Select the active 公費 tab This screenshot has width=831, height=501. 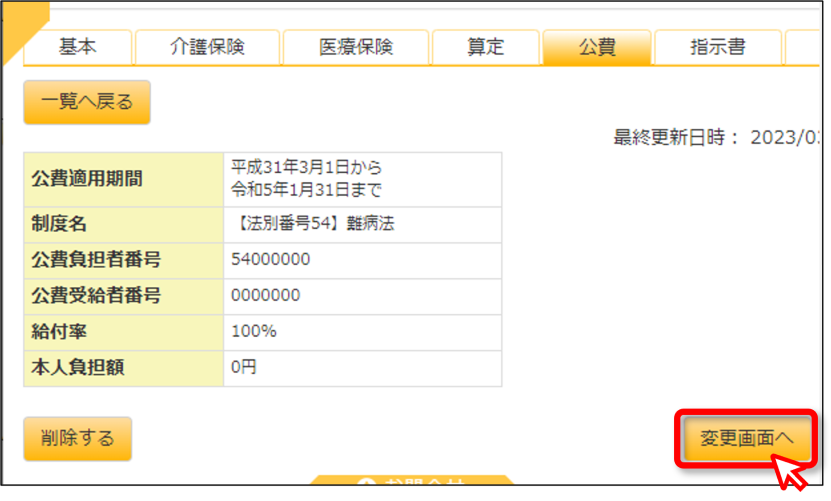pyautogui.click(x=597, y=47)
